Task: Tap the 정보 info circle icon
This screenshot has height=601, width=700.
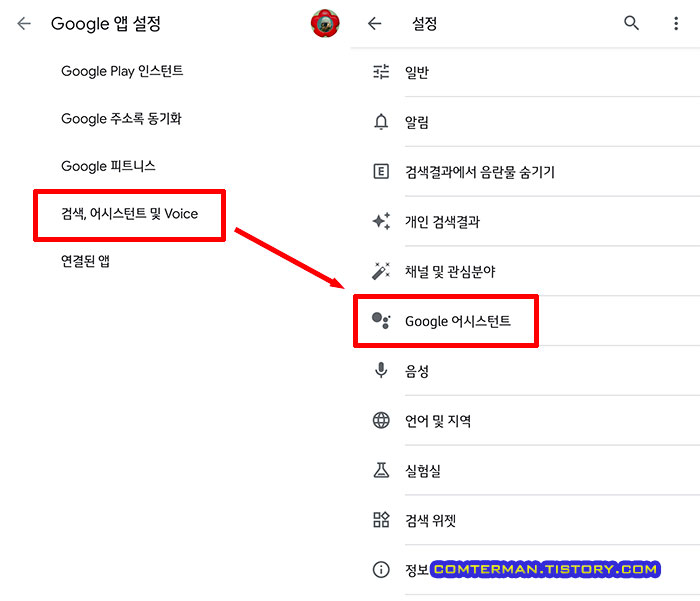Action: 381,569
